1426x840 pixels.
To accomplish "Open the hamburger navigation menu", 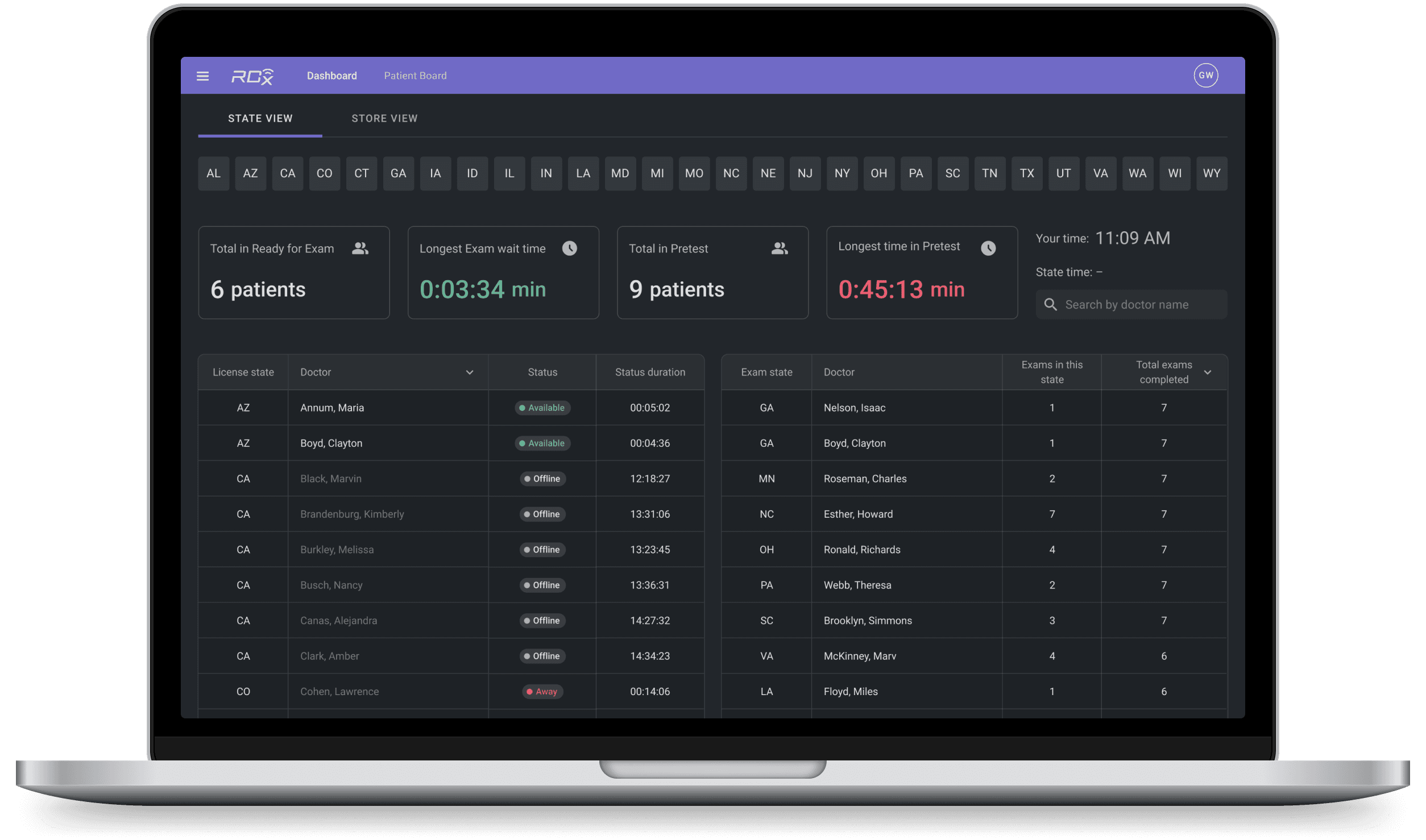I will [202, 76].
